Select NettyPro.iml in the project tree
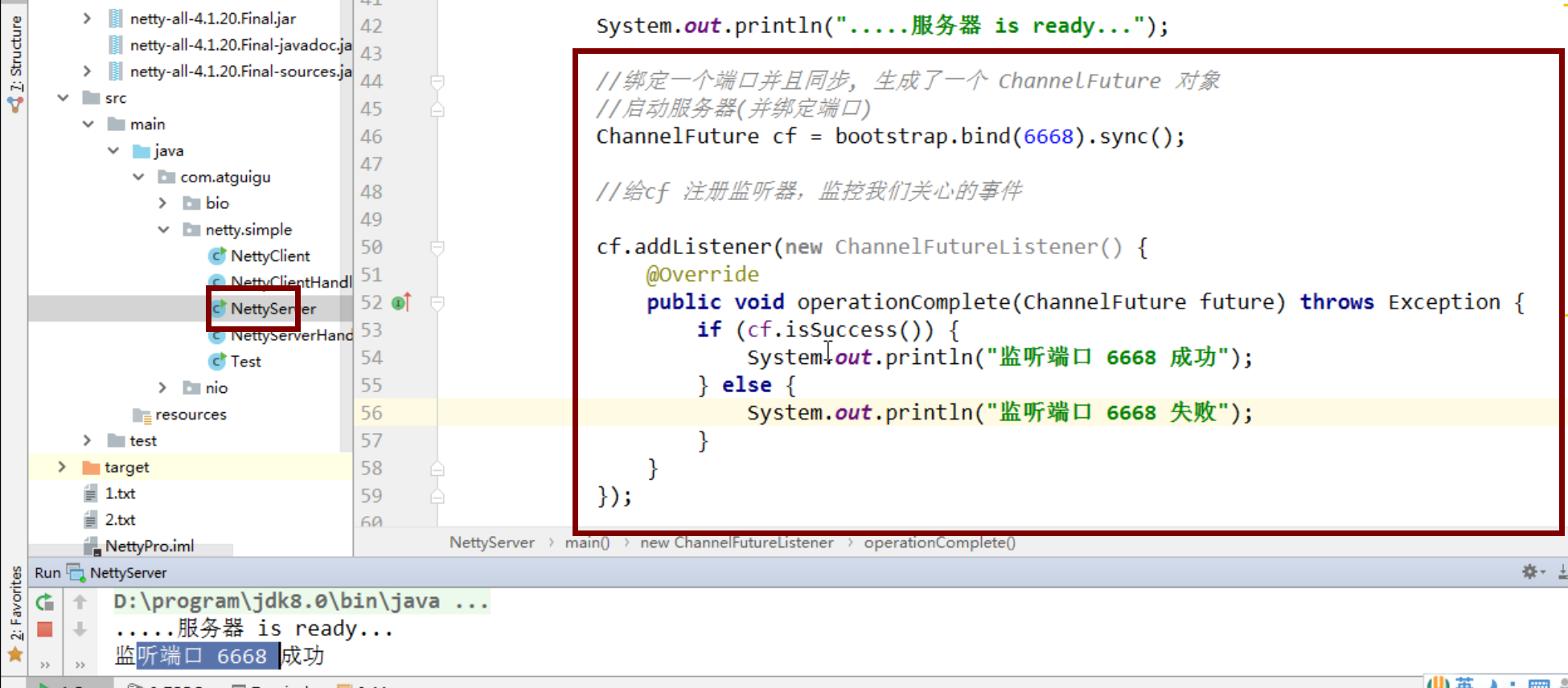The height and width of the screenshot is (688, 1568). click(150, 547)
